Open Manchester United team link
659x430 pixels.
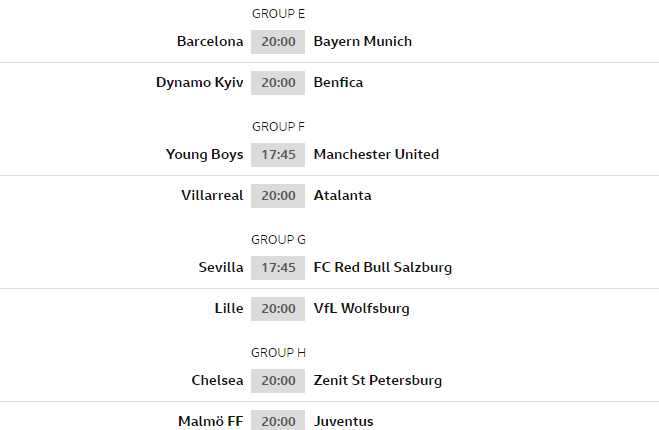[376, 154]
